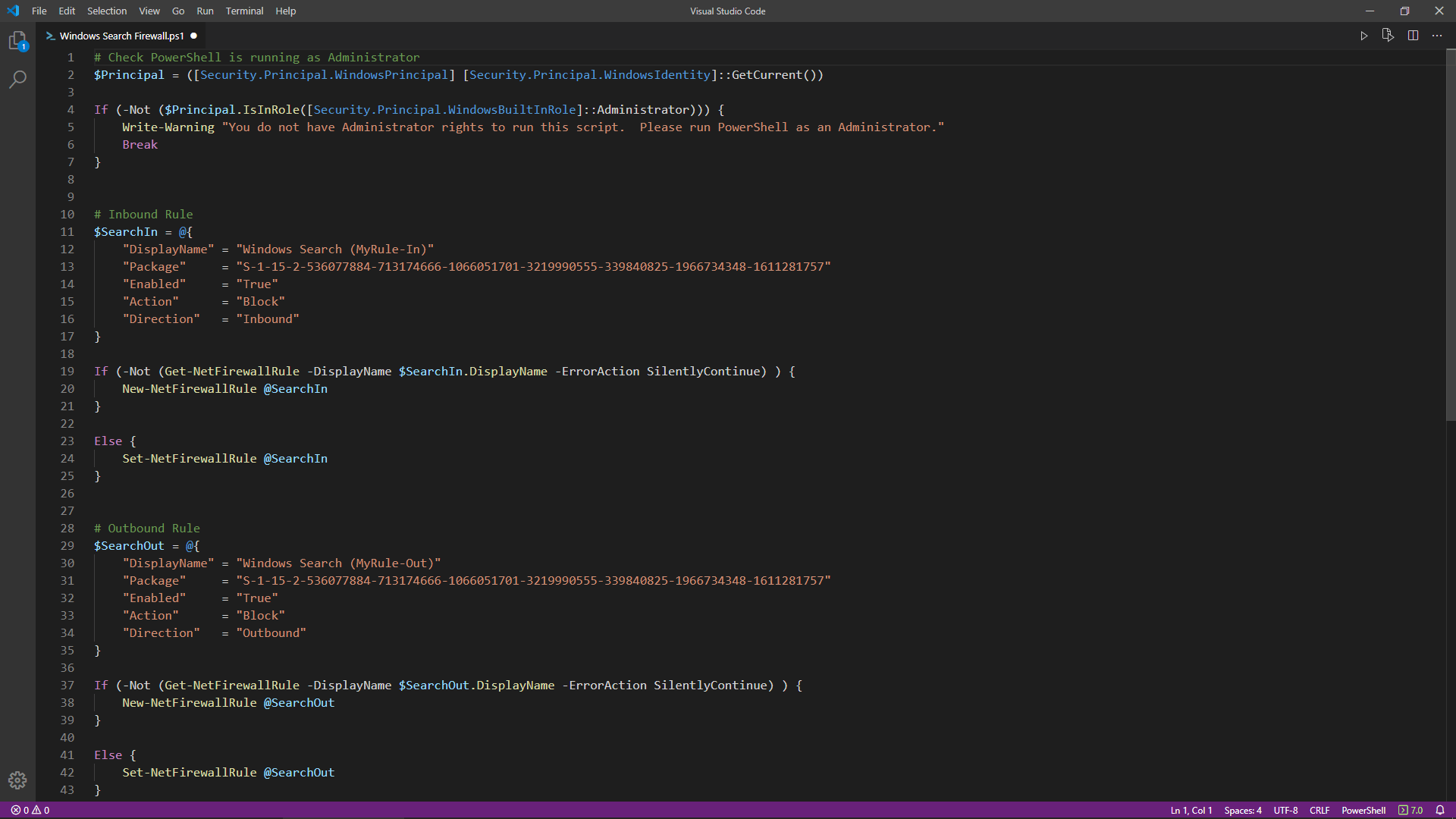This screenshot has height=819, width=1456.
Task: Open the notifications bell in status bar
Action: [x=1440, y=810]
